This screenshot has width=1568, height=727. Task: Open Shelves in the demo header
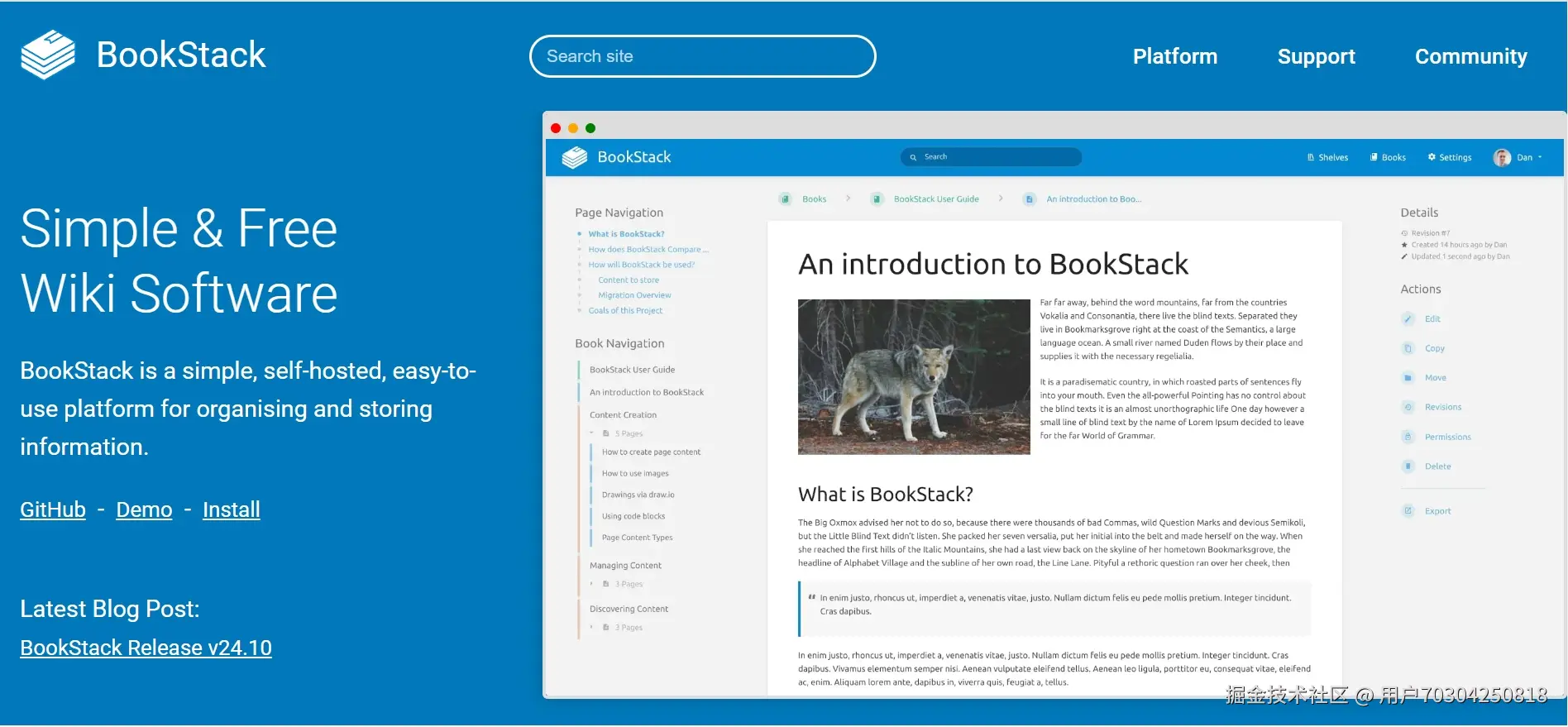1327,157
